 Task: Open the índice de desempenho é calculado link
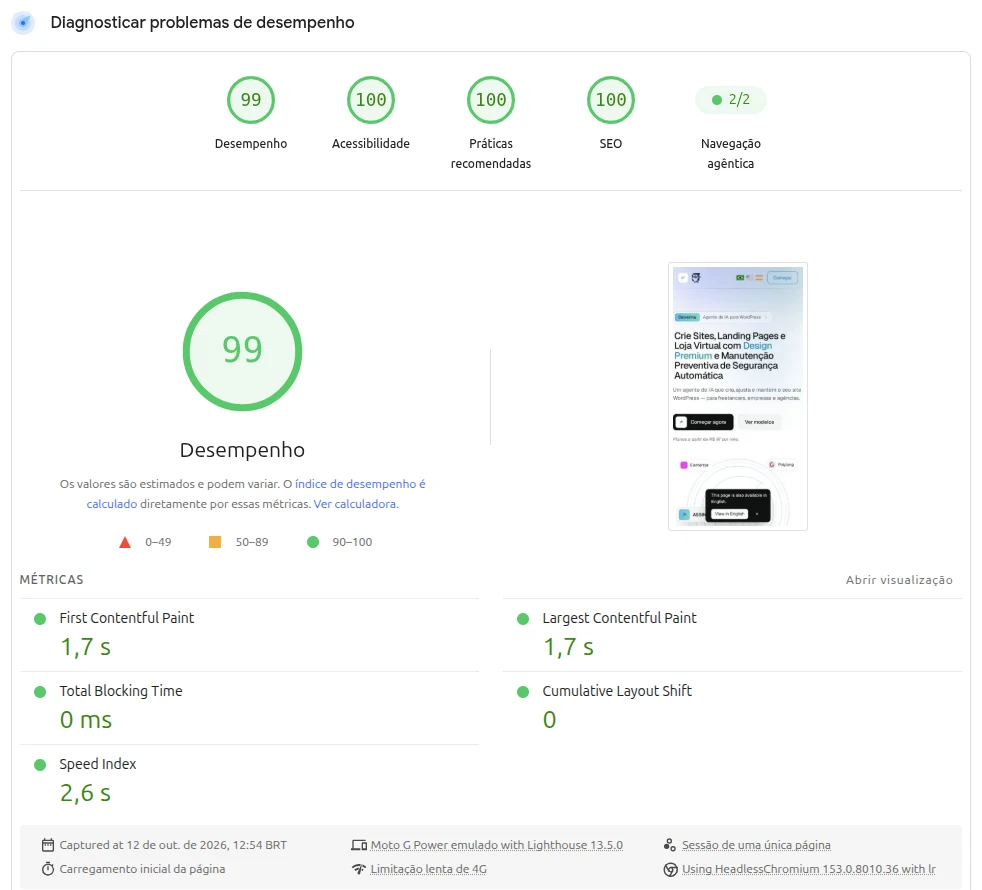click(360, 484)
